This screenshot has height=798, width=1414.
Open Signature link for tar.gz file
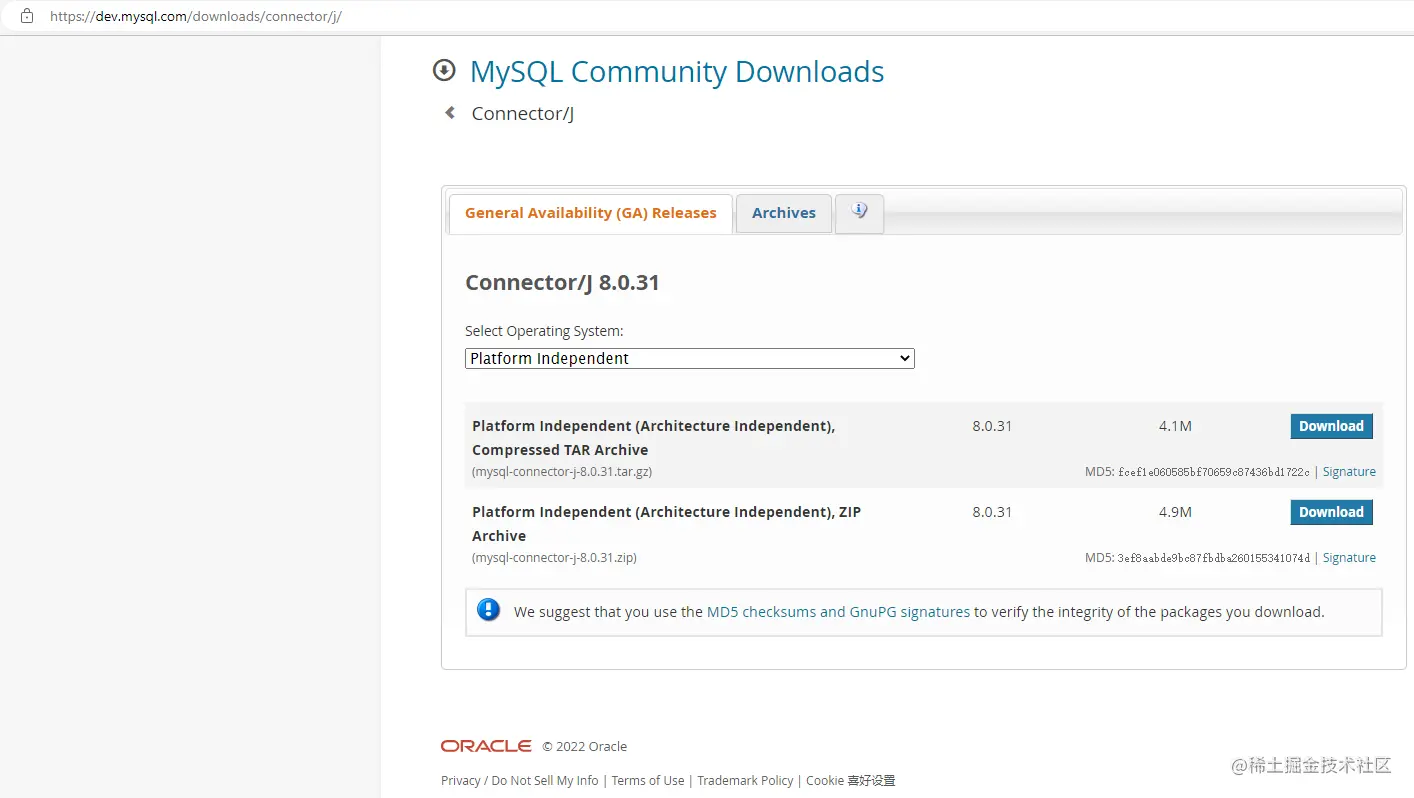point(1349,472)
